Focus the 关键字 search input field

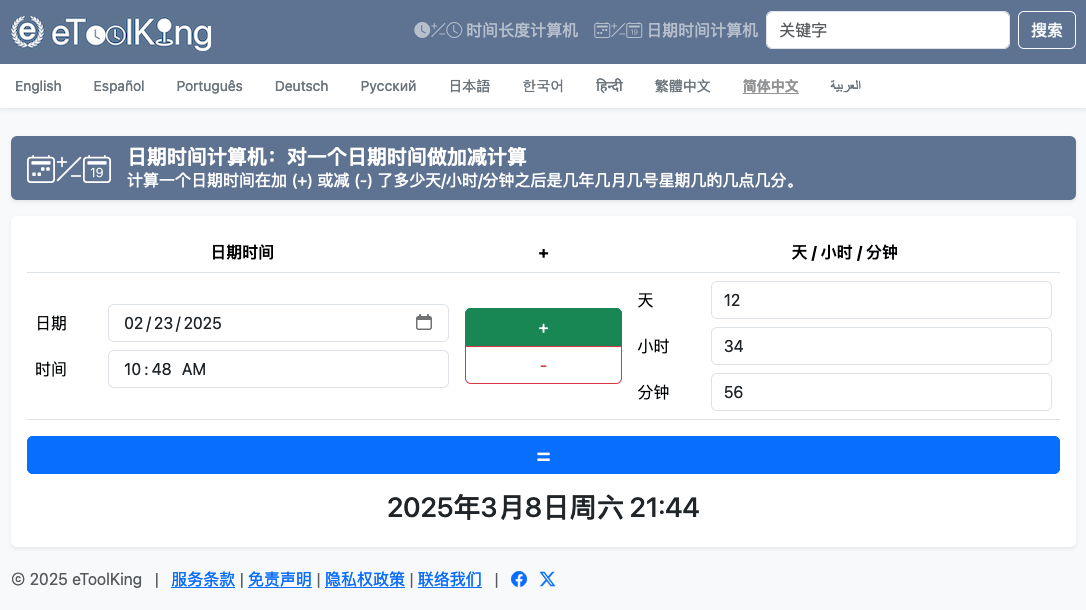click(x=887, y=30)
